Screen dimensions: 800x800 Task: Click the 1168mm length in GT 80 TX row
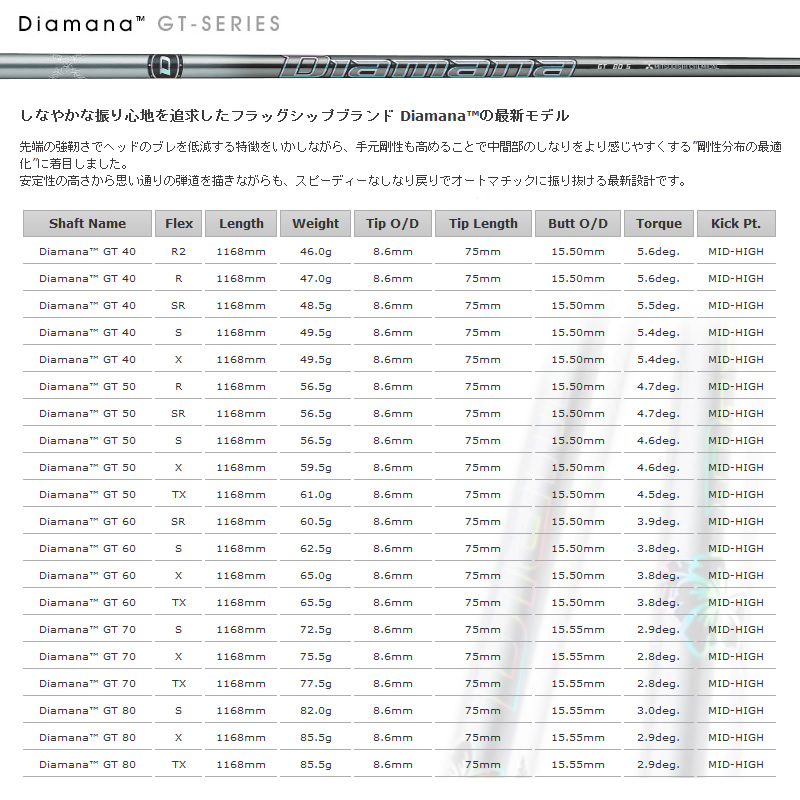(x=241, y=765)
